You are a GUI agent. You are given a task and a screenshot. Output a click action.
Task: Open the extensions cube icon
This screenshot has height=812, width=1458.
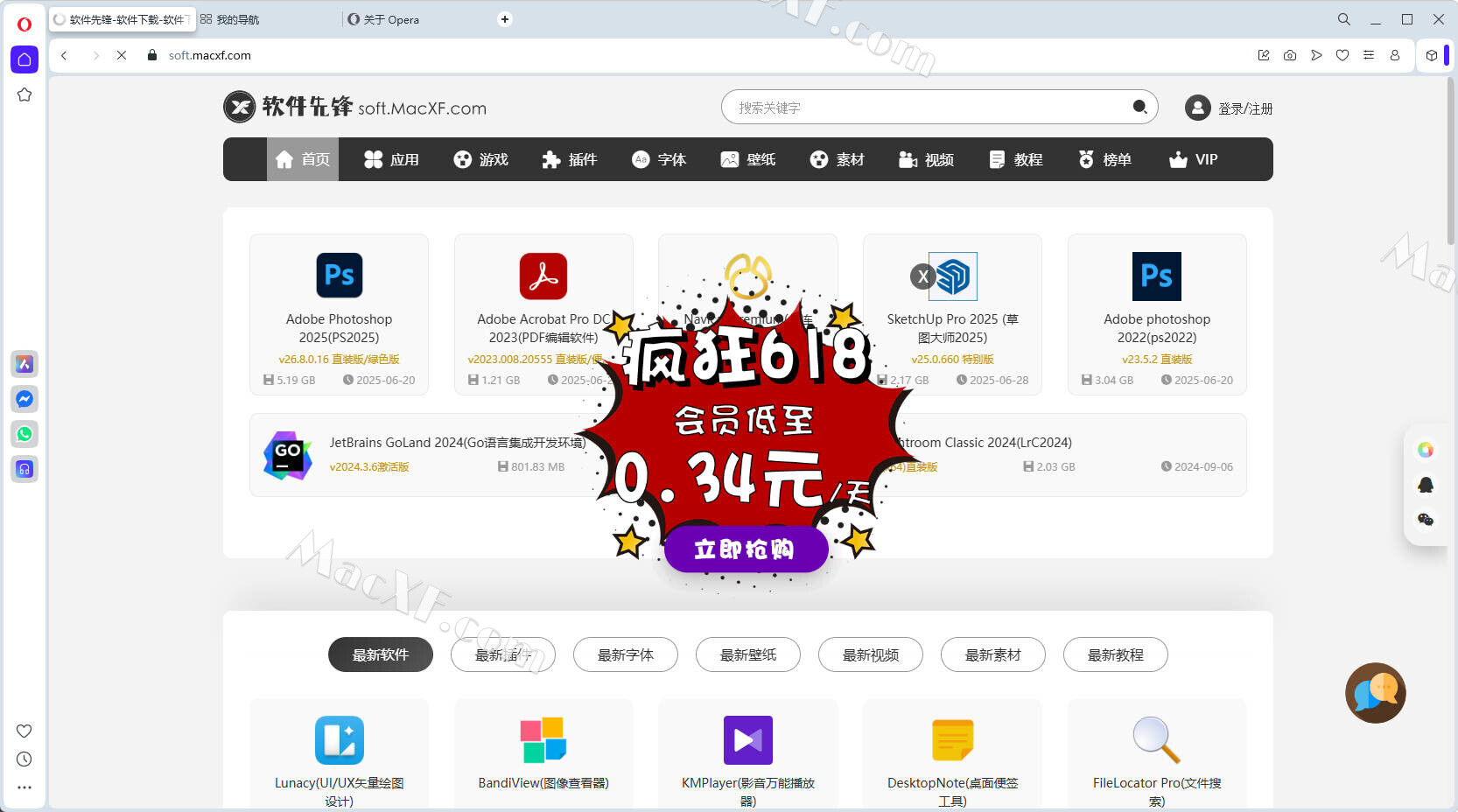1432,55
